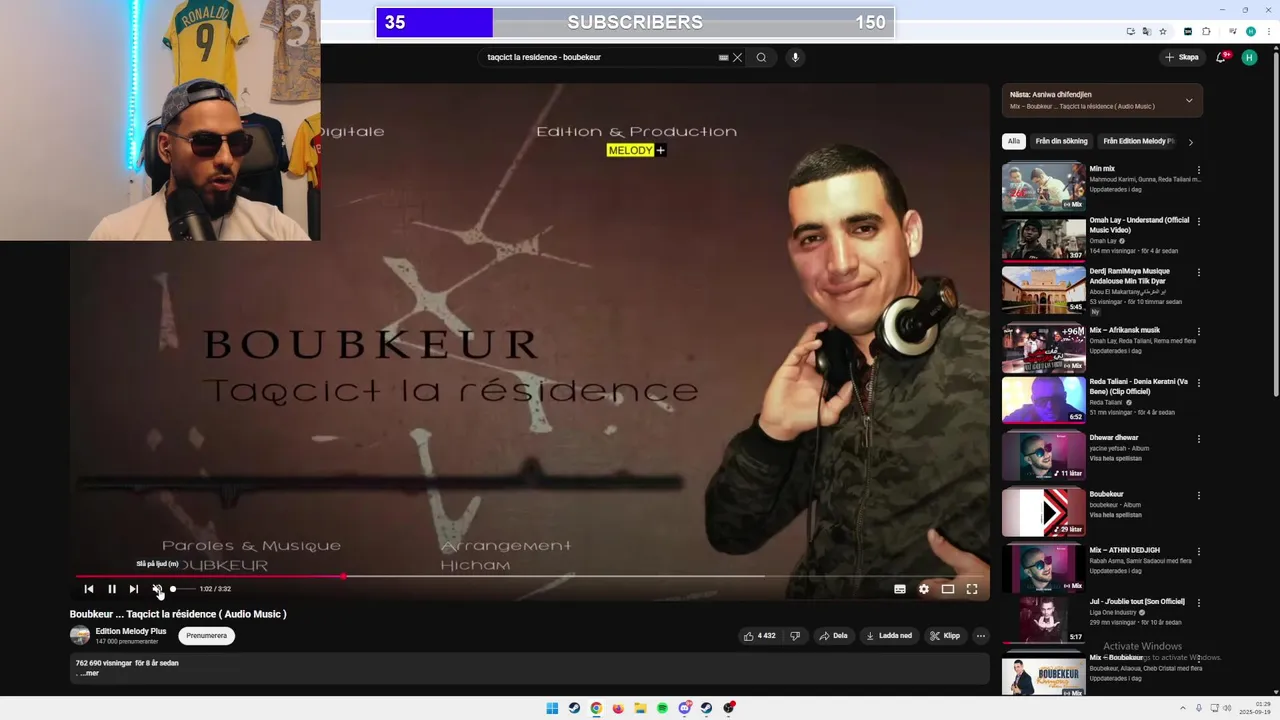Dislike the video with thumbs-down
Viewport: 1280px width, 720px height.
point(795,636)
